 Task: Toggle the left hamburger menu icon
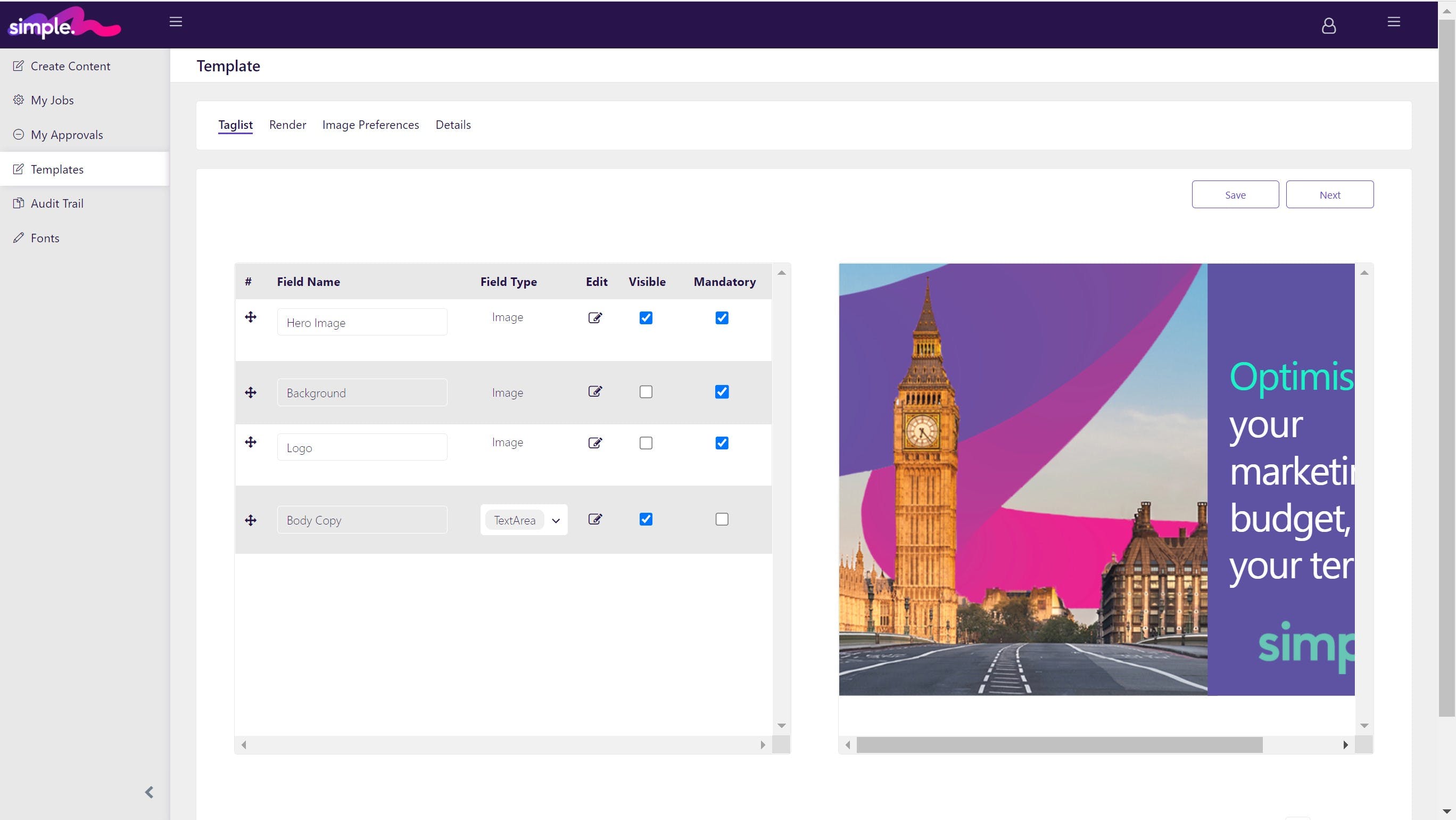coord(176,22)
